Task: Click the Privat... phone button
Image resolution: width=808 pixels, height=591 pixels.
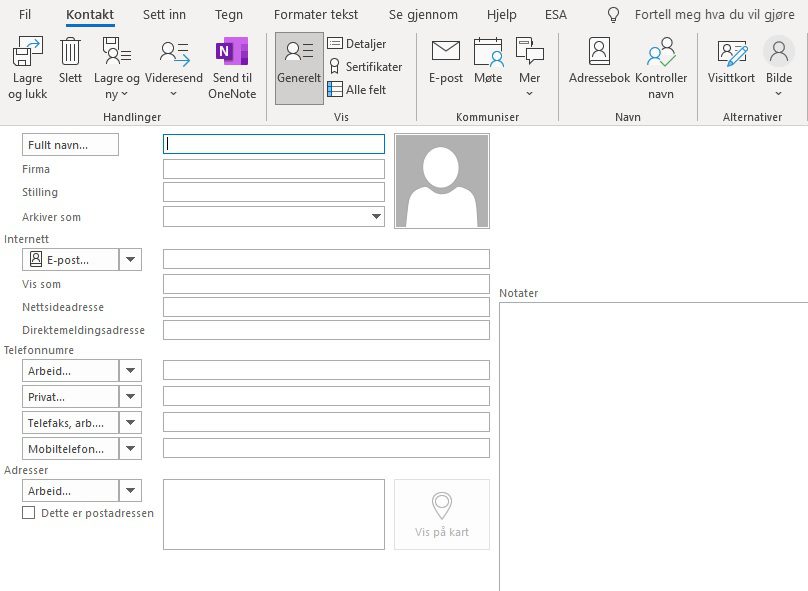Action: coord(70,397)
